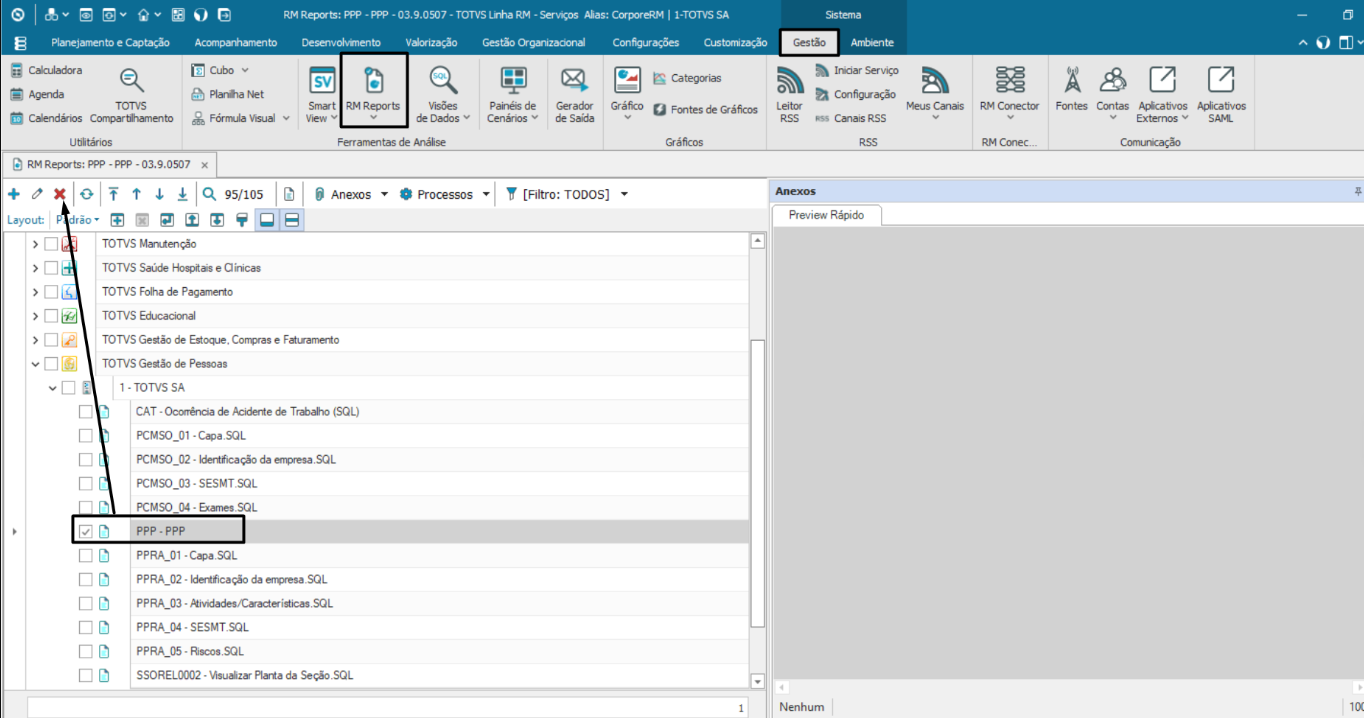The width and height of the screenshot is (1364, 718).
Task: Open the Customização ribbon tab
Action: pos(735,42)
